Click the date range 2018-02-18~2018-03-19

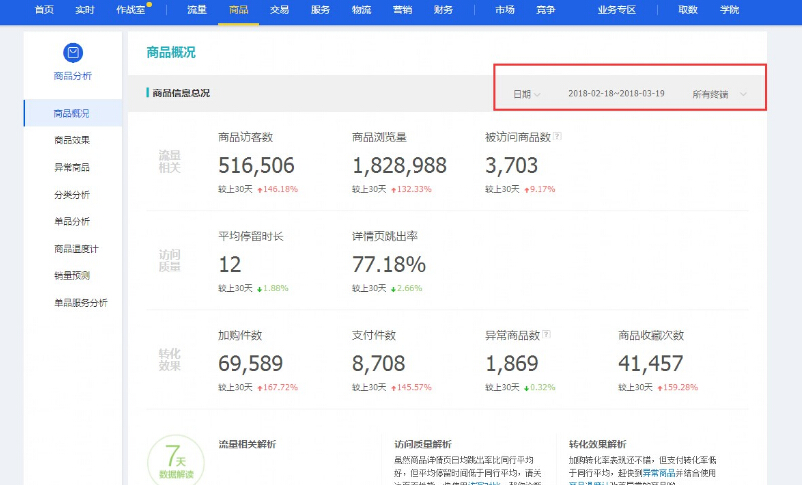(x=616, y=94)
